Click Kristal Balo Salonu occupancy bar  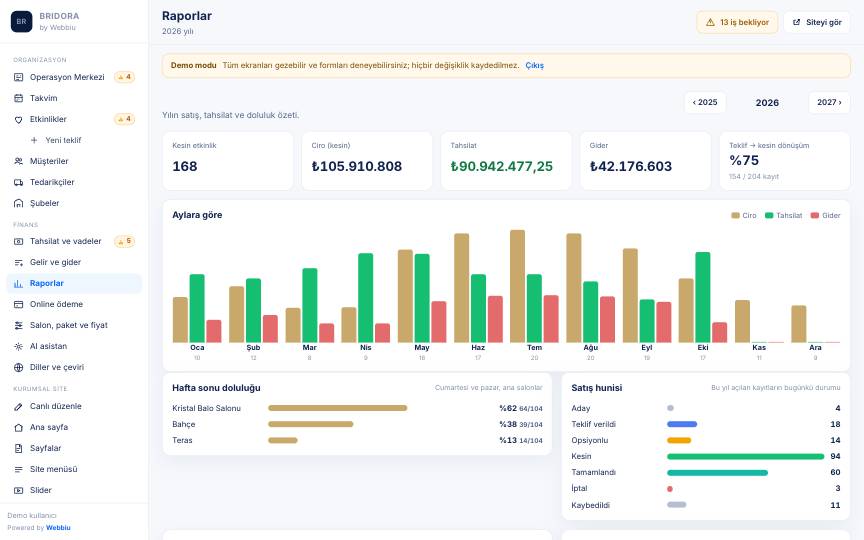(338, 408)
